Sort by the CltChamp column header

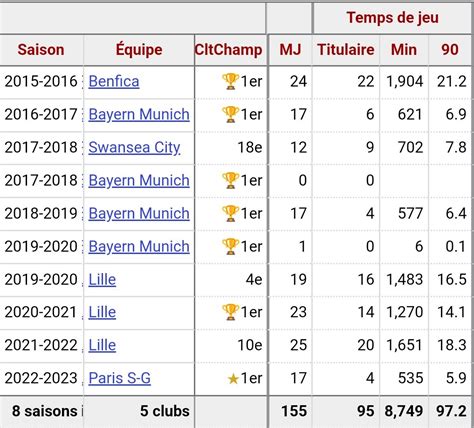point(229,50)
